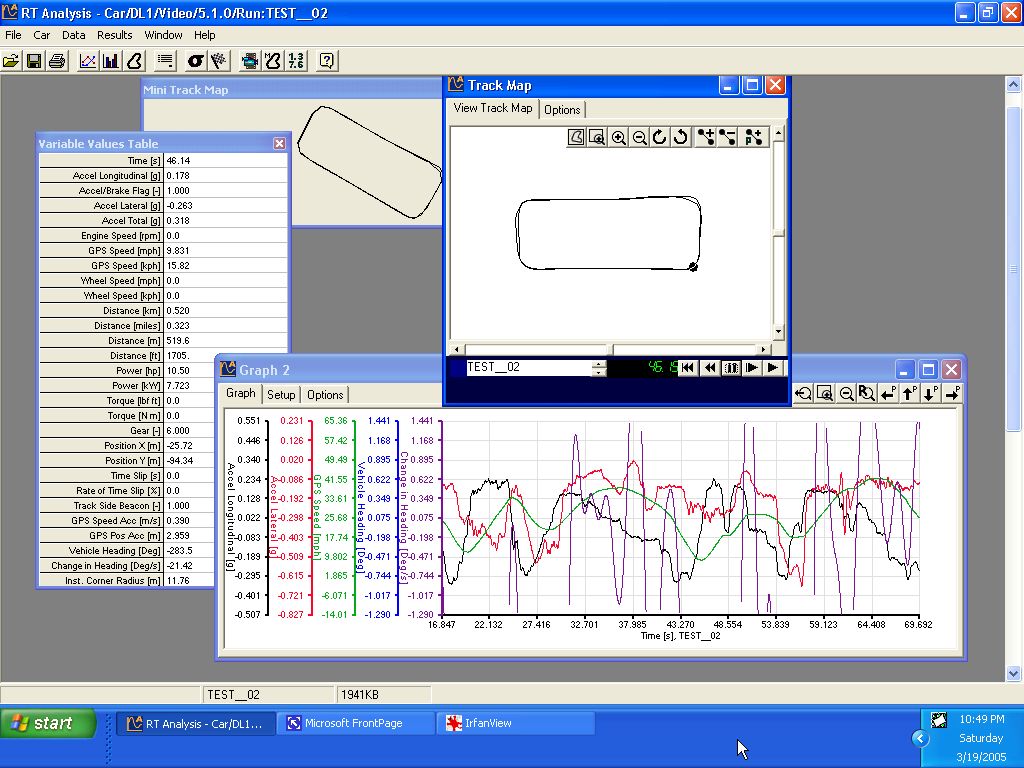
Task: Click the zoom out magnifier on Track Map
Action: coord(640,138)
